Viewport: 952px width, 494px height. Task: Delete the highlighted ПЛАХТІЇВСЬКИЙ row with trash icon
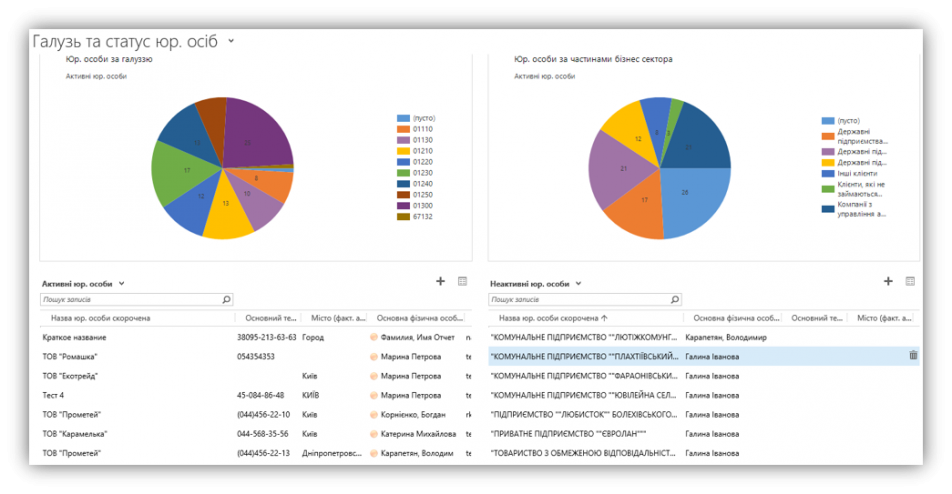[913, 355]
